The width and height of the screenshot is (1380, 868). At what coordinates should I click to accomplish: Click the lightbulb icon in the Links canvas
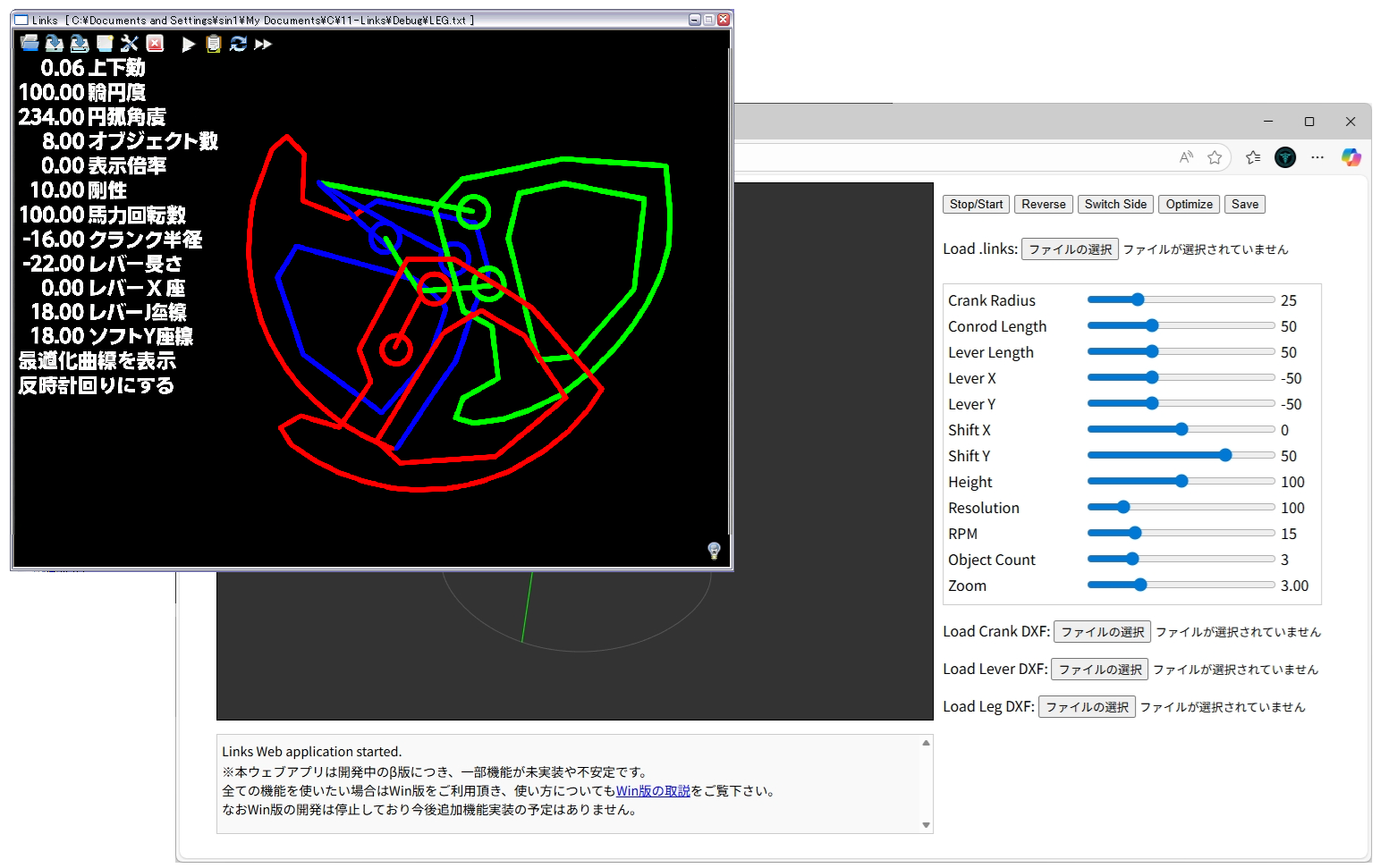pyautogui.click(x=714, y=551)
